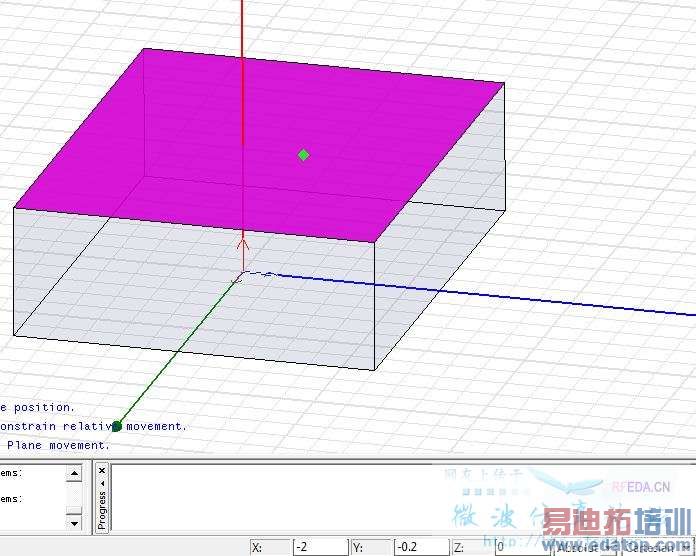696x556 pixels.
Task: Click the green diamond face-center snap point
Action: [x=304, y=155]
